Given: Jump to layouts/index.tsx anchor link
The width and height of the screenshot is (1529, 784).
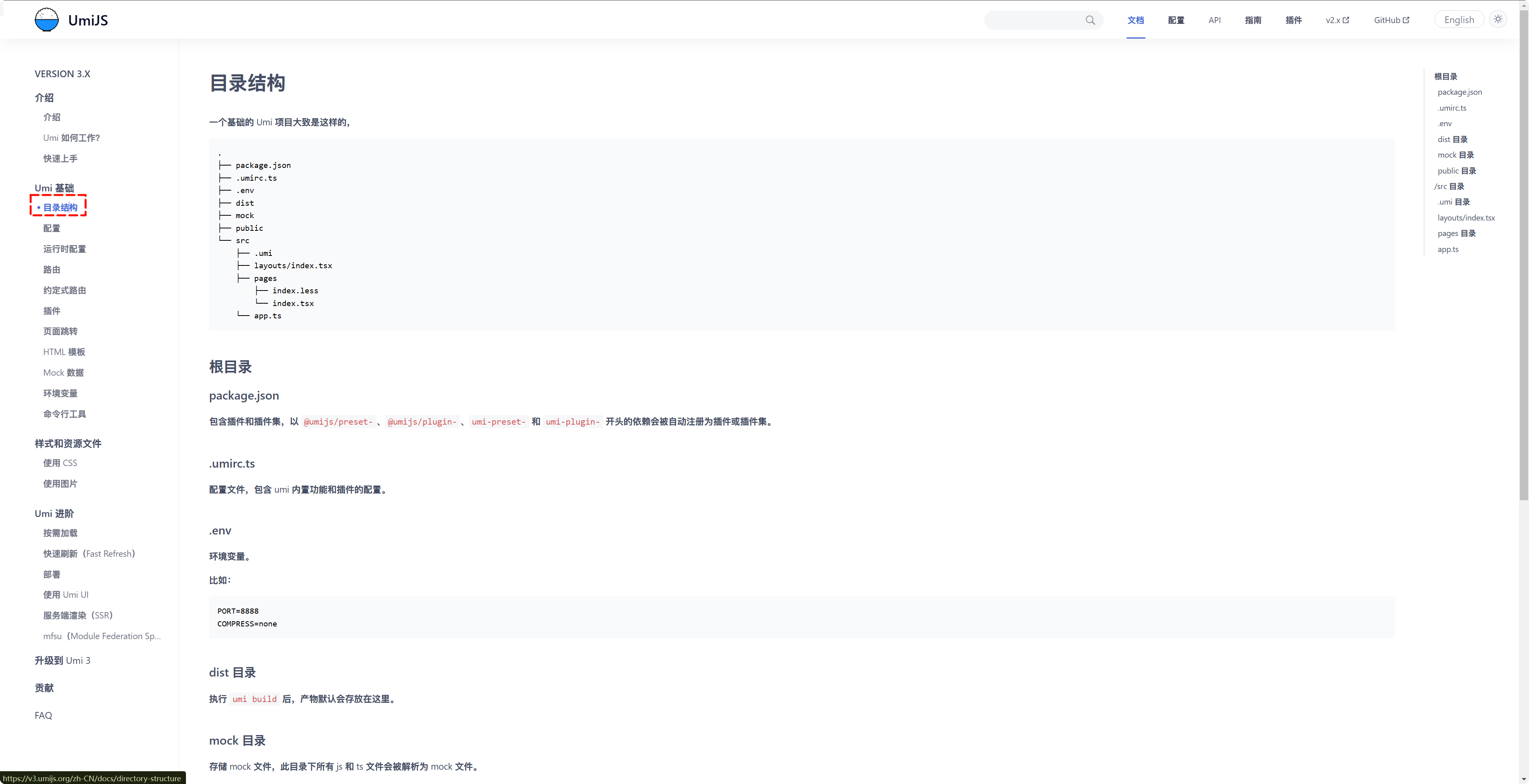Looking at the screenshot, I should coord(1465,218).
